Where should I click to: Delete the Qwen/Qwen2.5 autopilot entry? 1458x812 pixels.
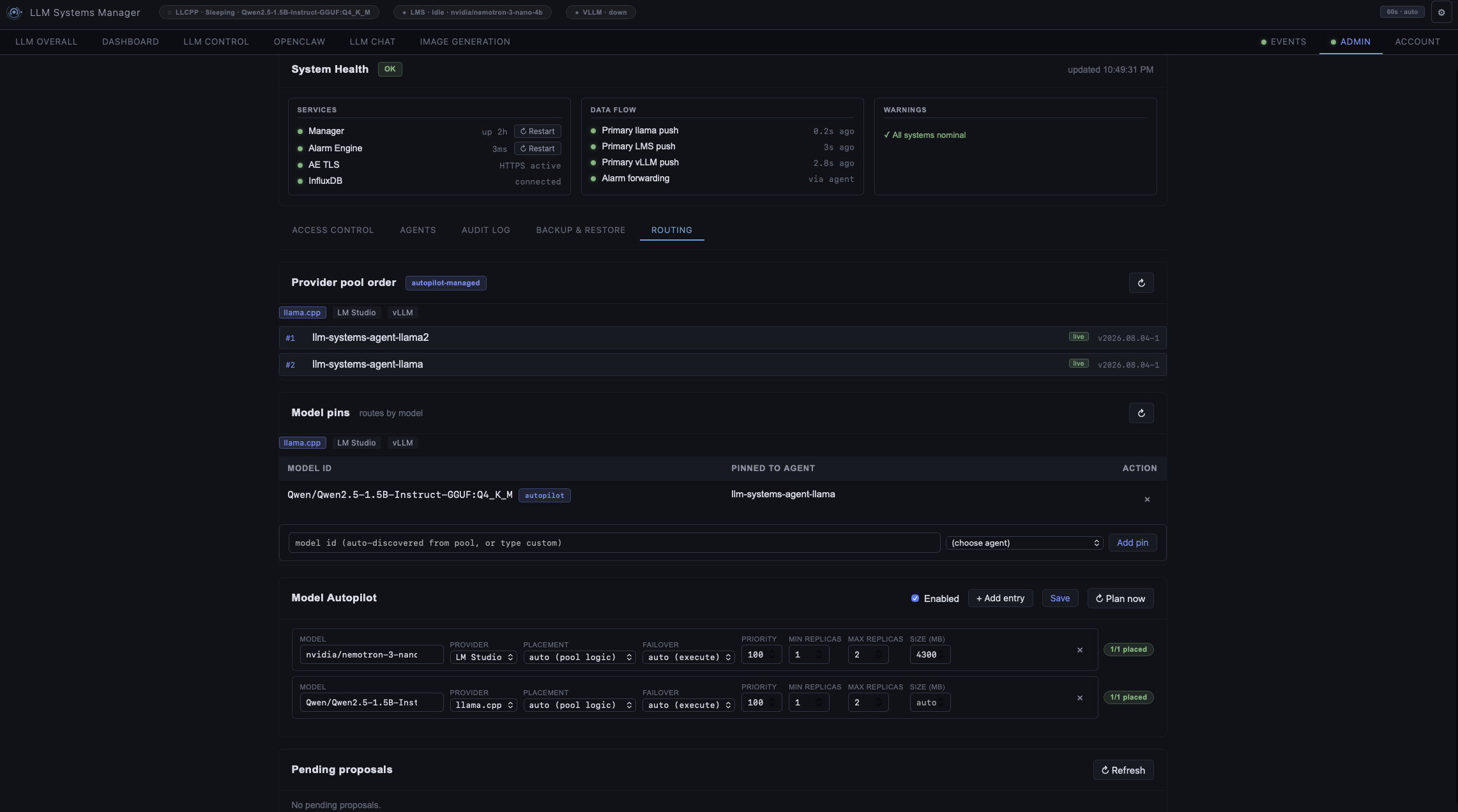click(1080, 698)
